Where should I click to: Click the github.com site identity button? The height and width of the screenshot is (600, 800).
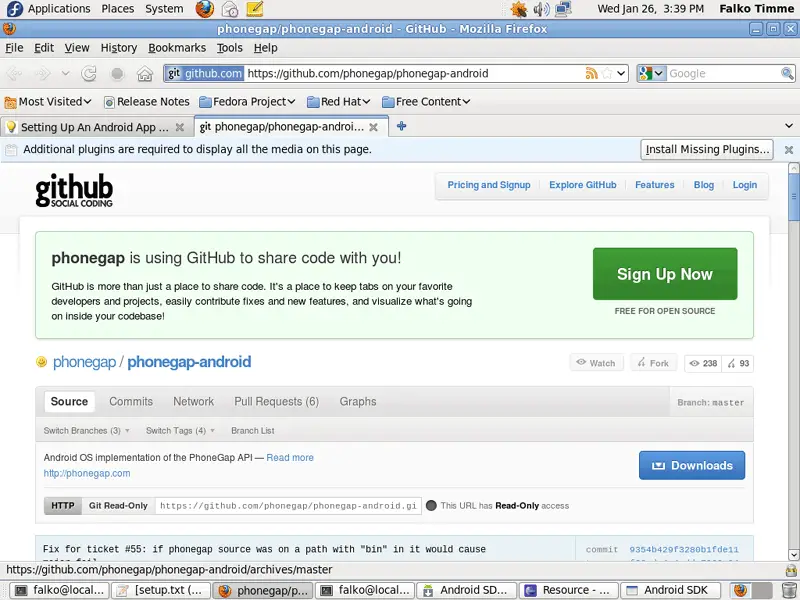(x=205, y=73)
